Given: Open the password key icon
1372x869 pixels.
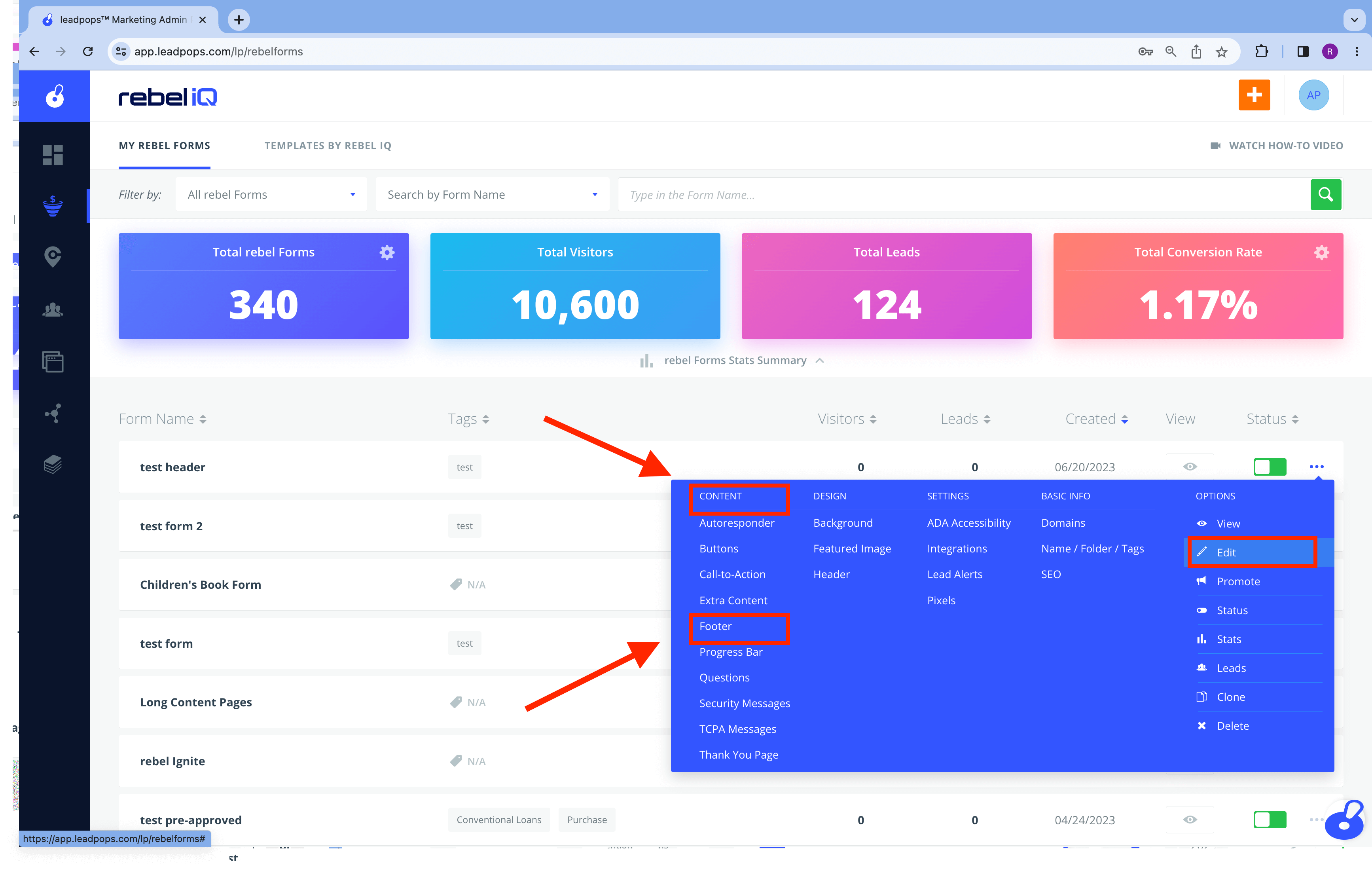Looking at the screenshot, I should 1145,52.
